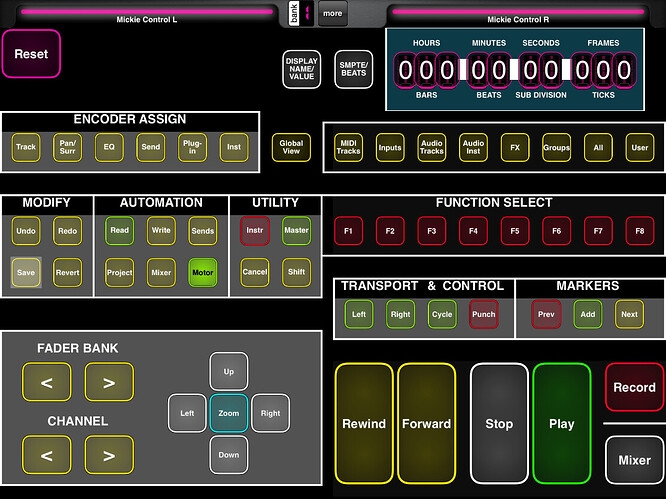Click Redo in Modify section

[x=68, y=231]
